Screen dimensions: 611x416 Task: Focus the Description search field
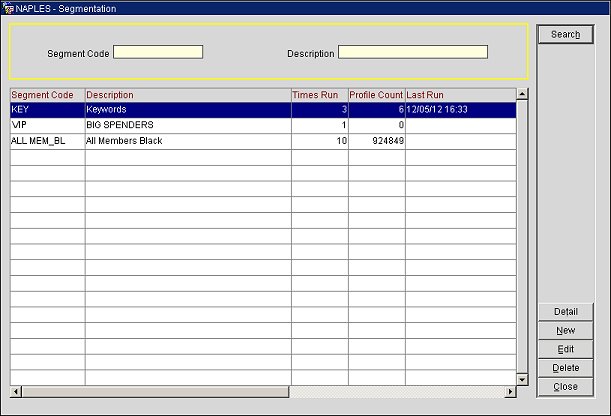(x=412, y=52)
